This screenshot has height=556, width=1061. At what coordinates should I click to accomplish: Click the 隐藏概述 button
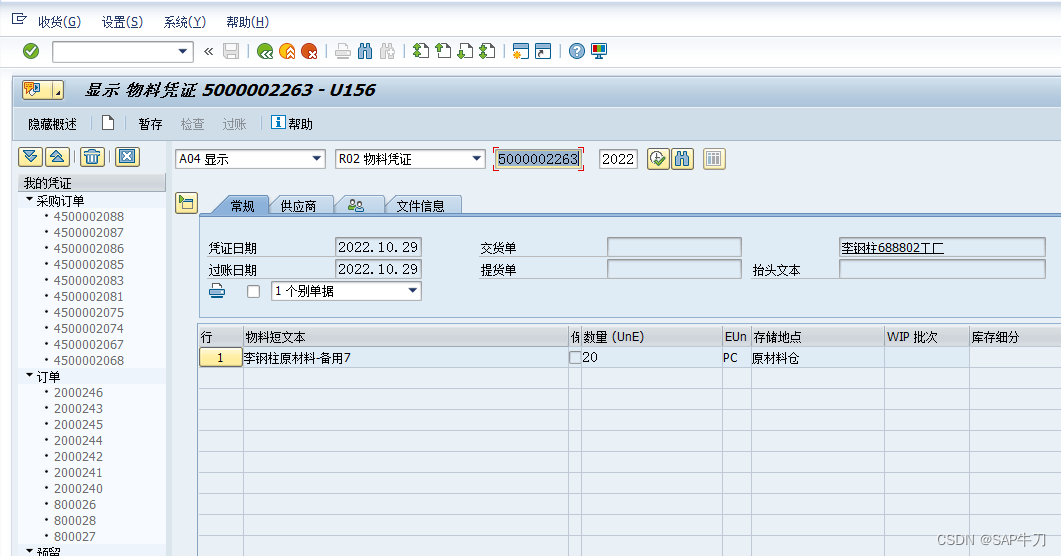[x=52, y=124]
